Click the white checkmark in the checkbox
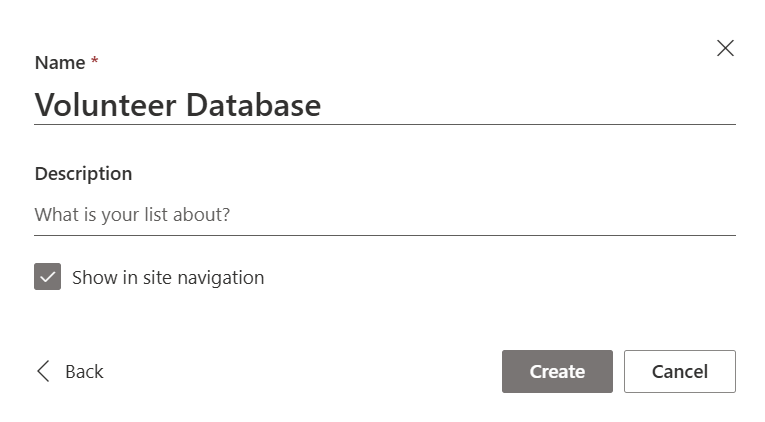 pos(48,277)
